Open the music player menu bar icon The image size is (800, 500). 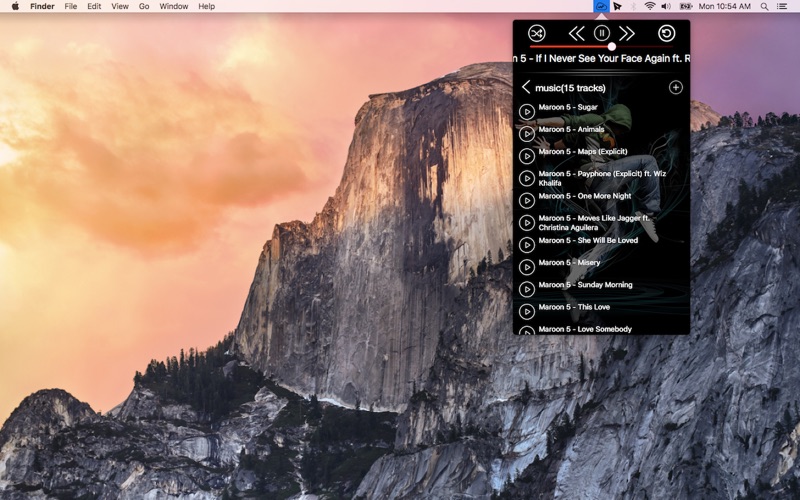click(x=602, y=6)
